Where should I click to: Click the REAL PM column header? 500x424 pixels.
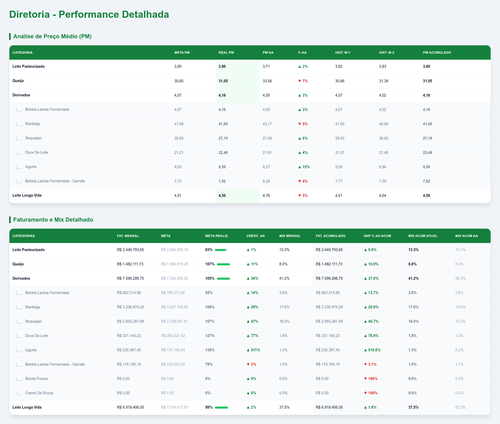coord(226,53)
